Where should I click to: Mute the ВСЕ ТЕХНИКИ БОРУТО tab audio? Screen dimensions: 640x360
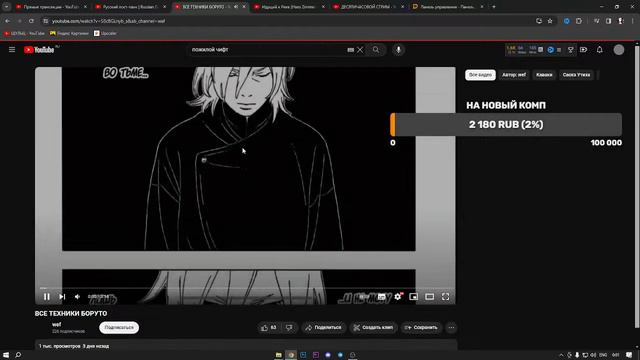[236, 7]
